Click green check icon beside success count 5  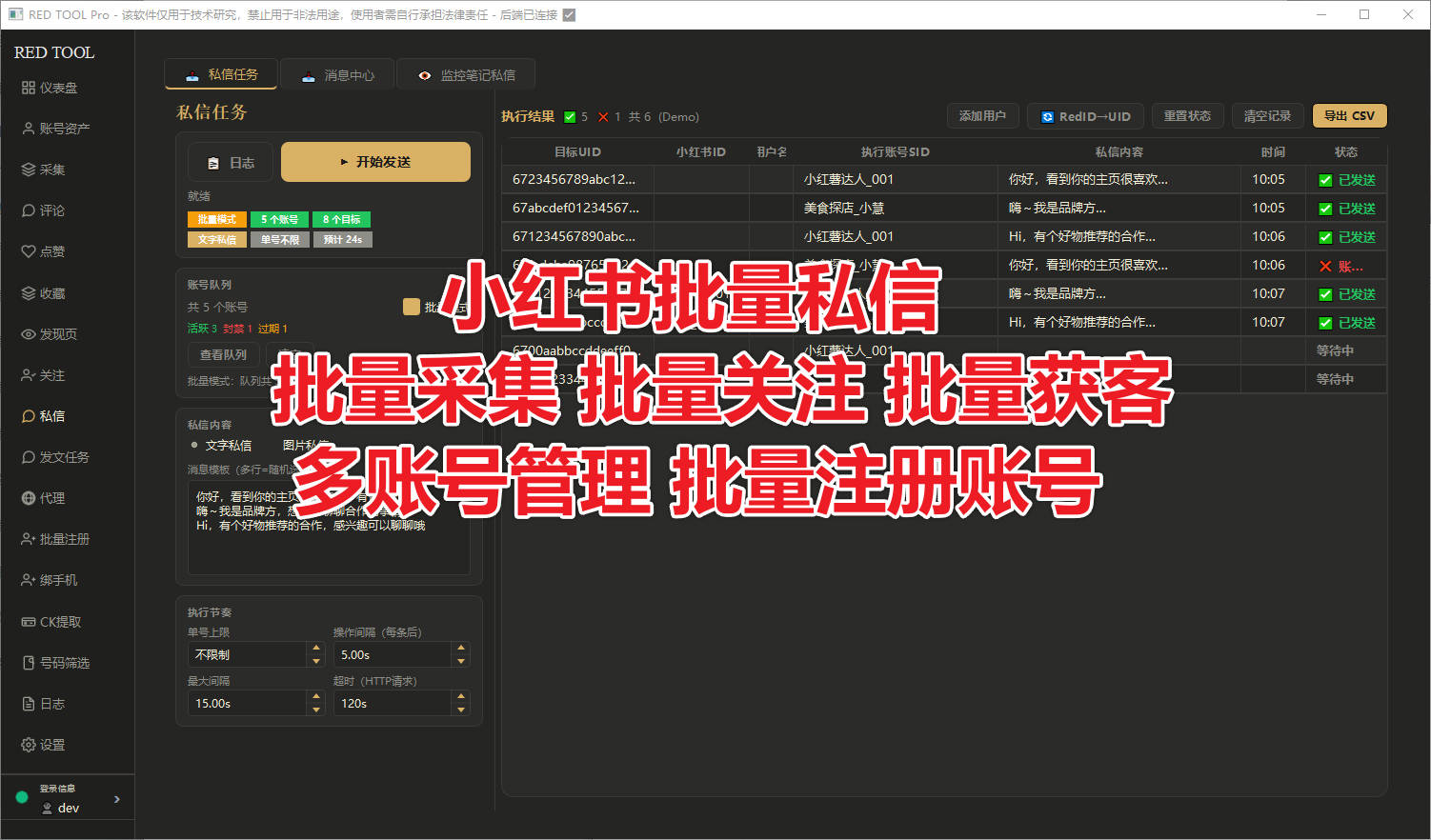tap(570, 117)
